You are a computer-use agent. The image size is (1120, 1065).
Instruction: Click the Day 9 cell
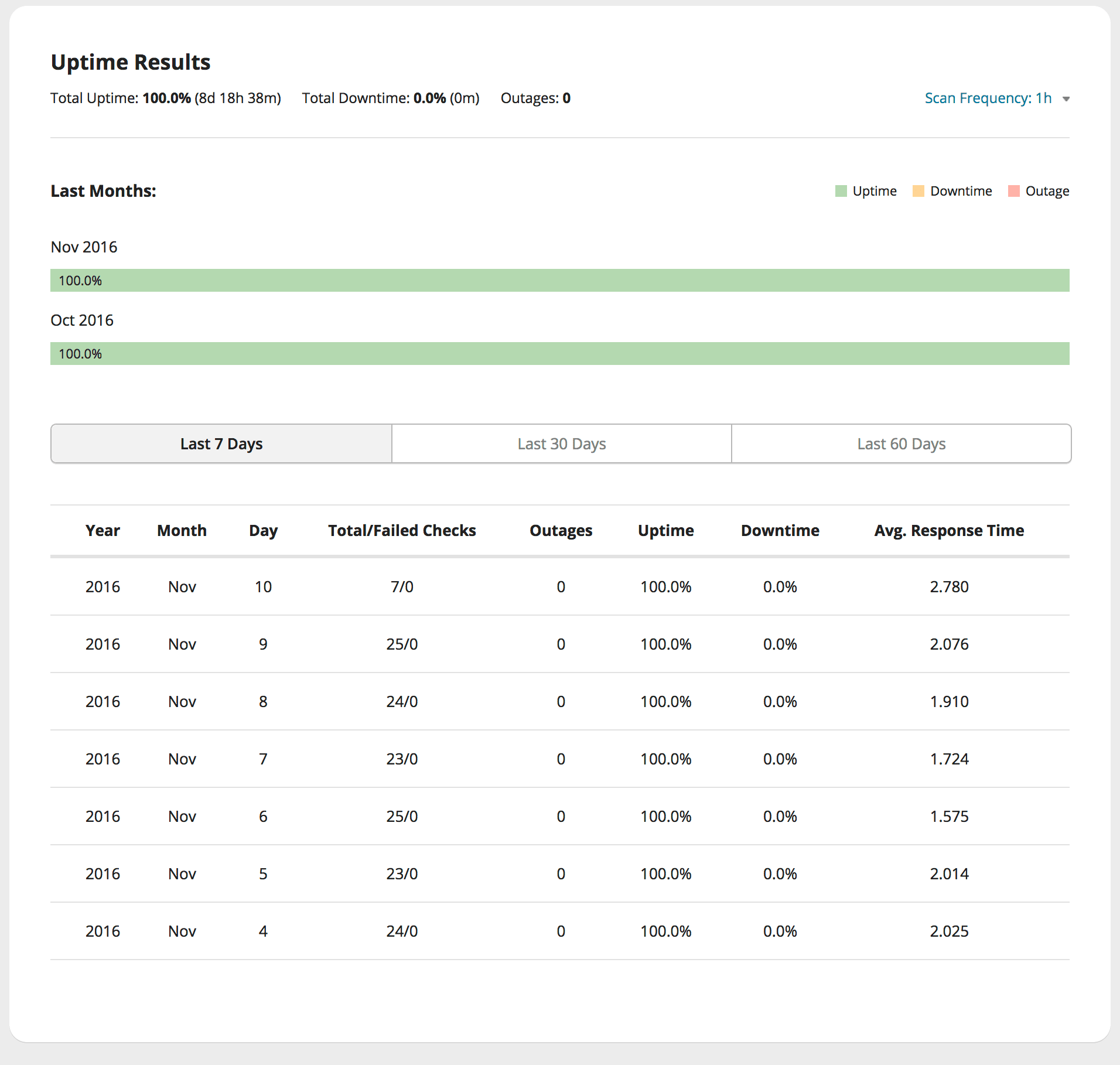pos(263,644)
